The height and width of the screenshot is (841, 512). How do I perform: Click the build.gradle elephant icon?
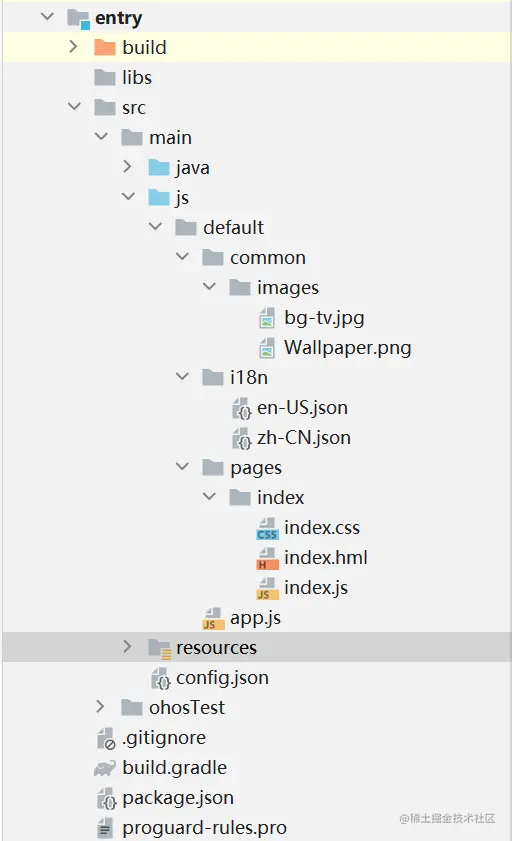point(105,769)
